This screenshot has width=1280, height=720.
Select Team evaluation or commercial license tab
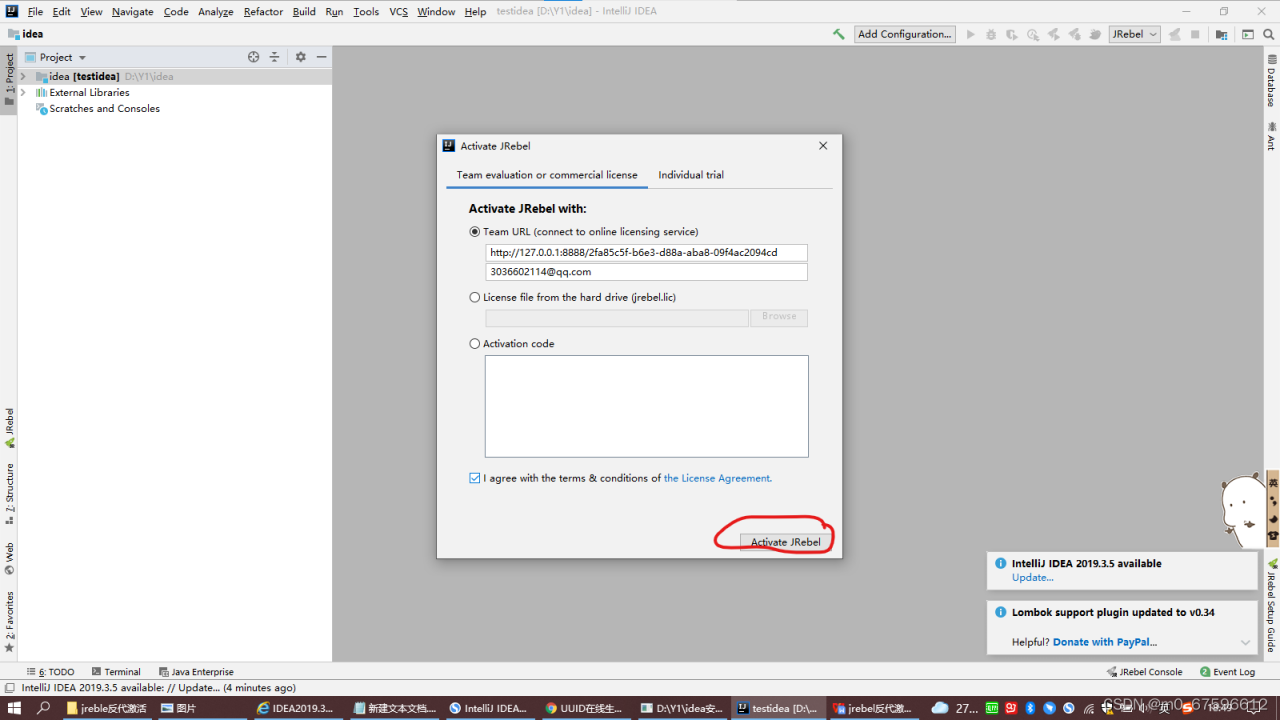pos(547,175)
